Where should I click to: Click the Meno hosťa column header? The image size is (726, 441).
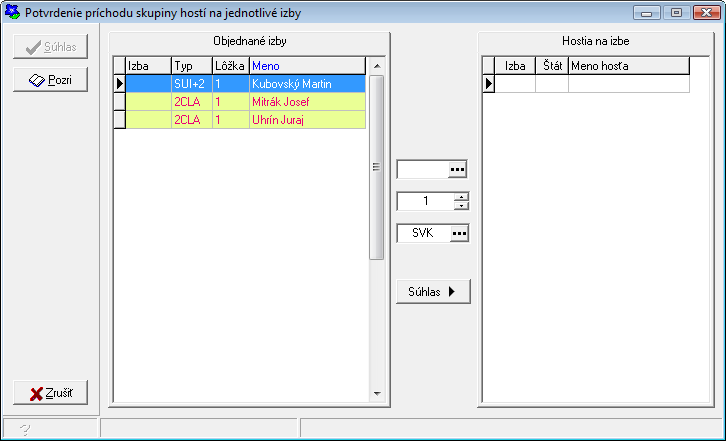point(628,66)
